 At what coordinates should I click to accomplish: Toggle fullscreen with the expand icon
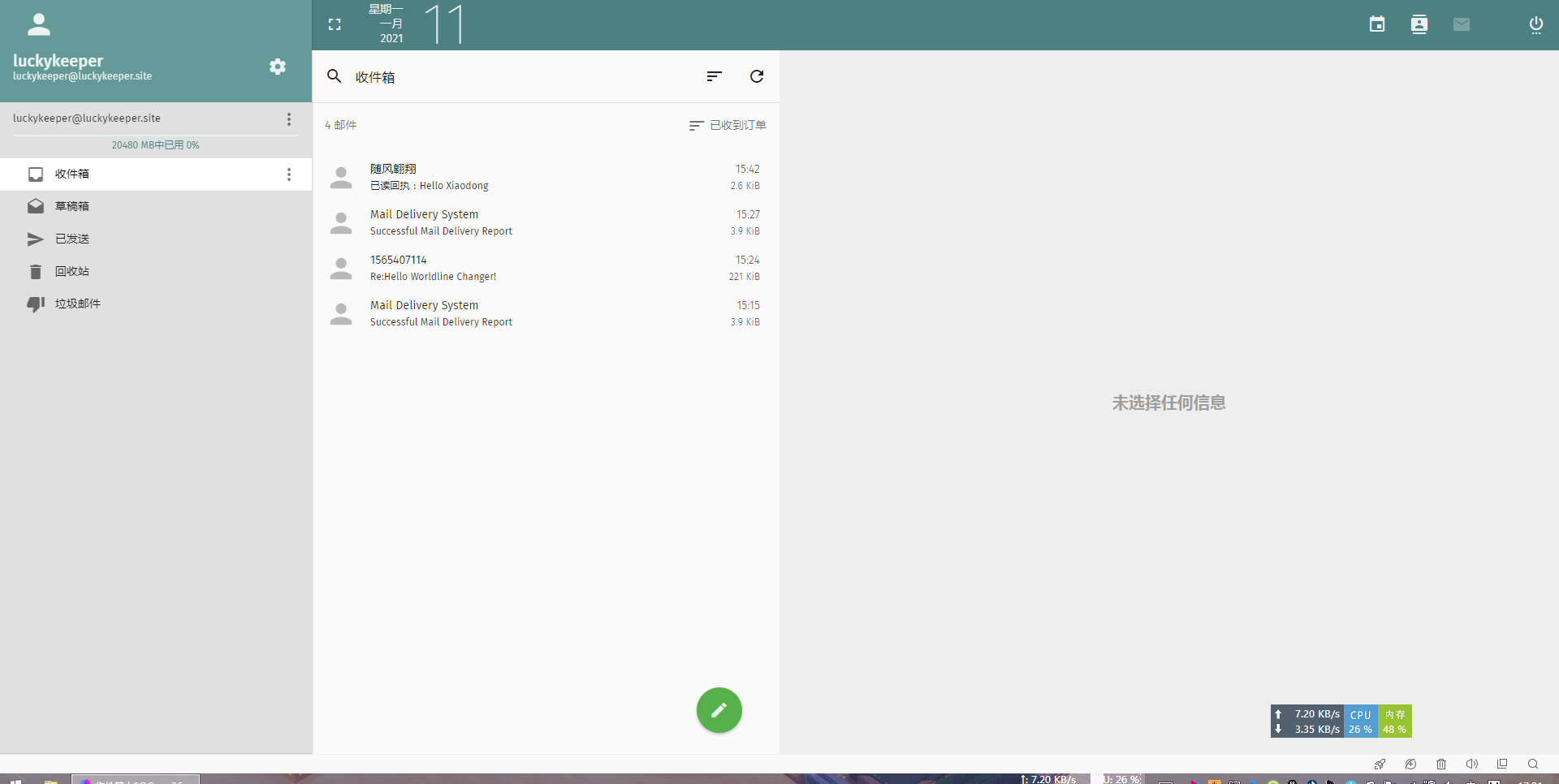tap(335, 24)
